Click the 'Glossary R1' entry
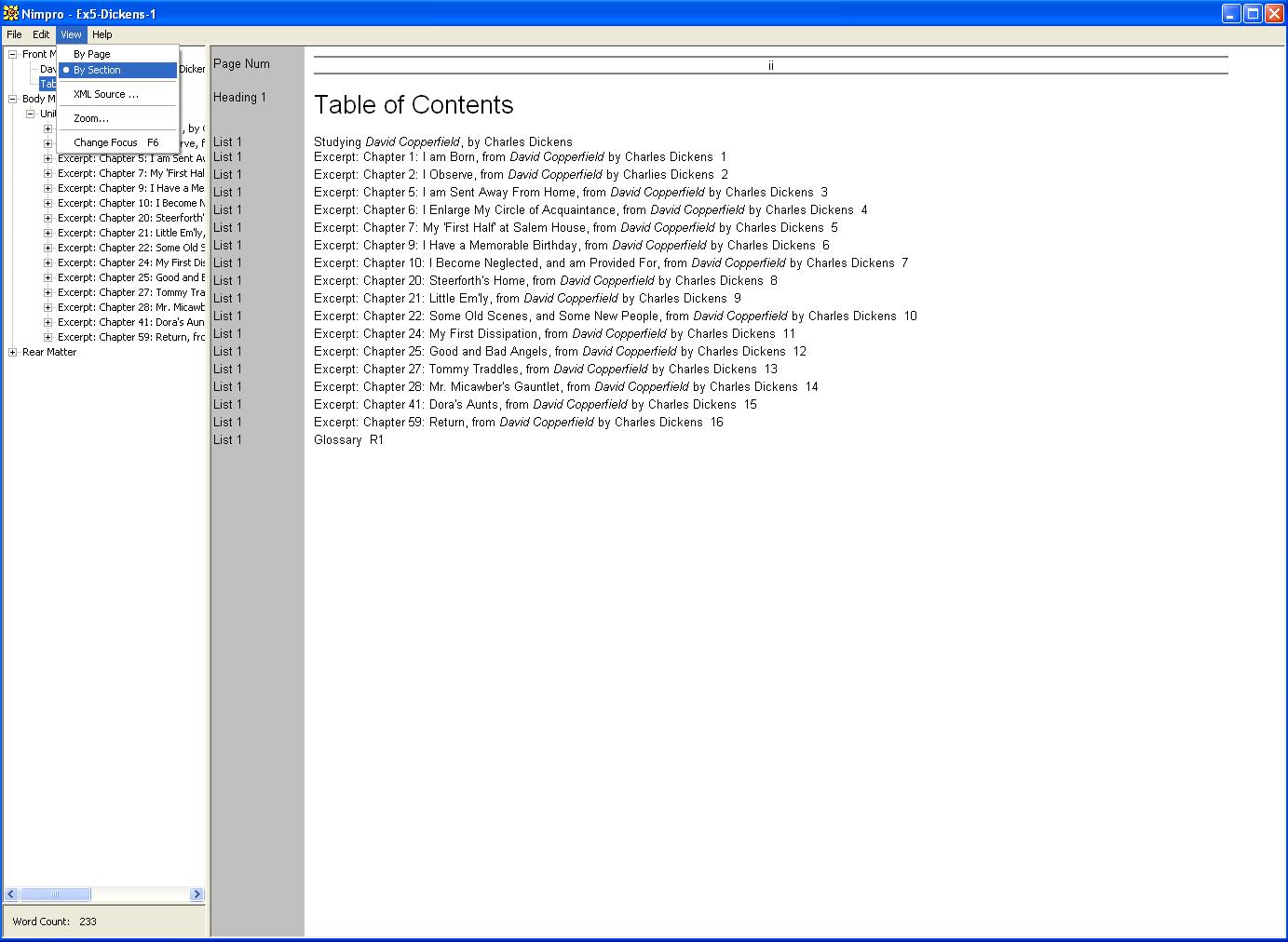Image resolution: width=1288 pixels, height=942 pixels. pos(348,440)
